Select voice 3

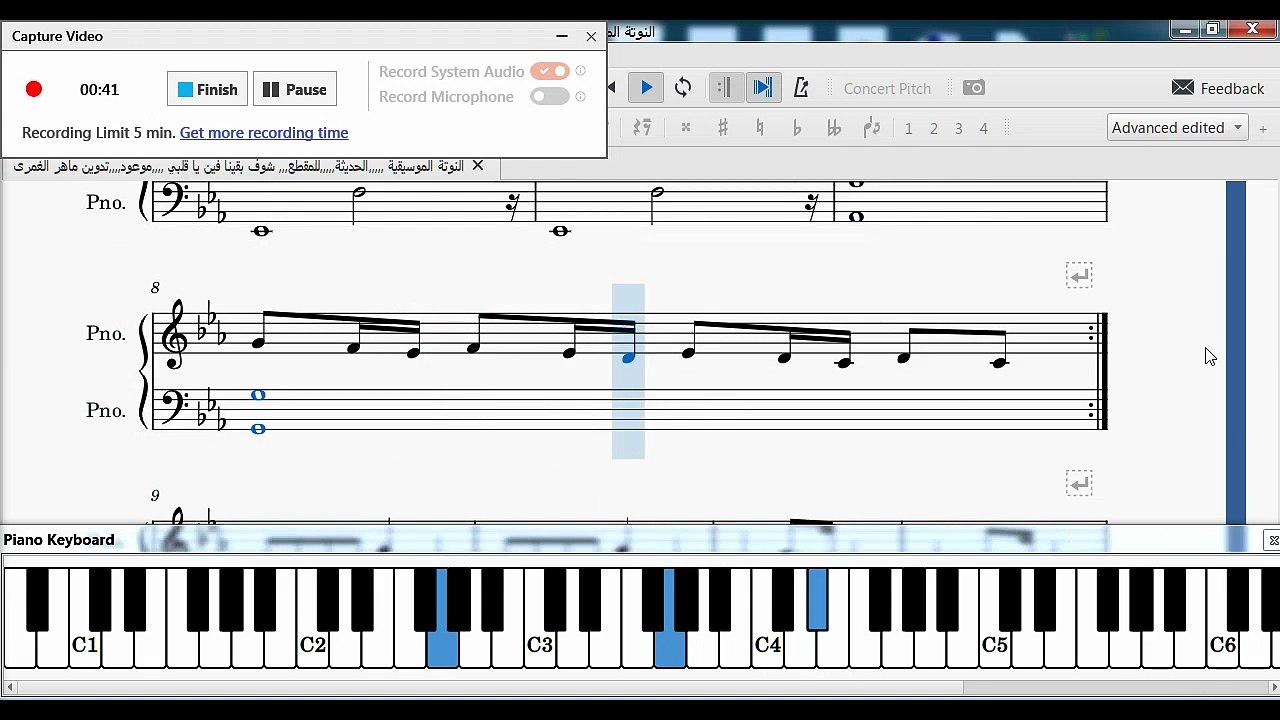[959, 128]
